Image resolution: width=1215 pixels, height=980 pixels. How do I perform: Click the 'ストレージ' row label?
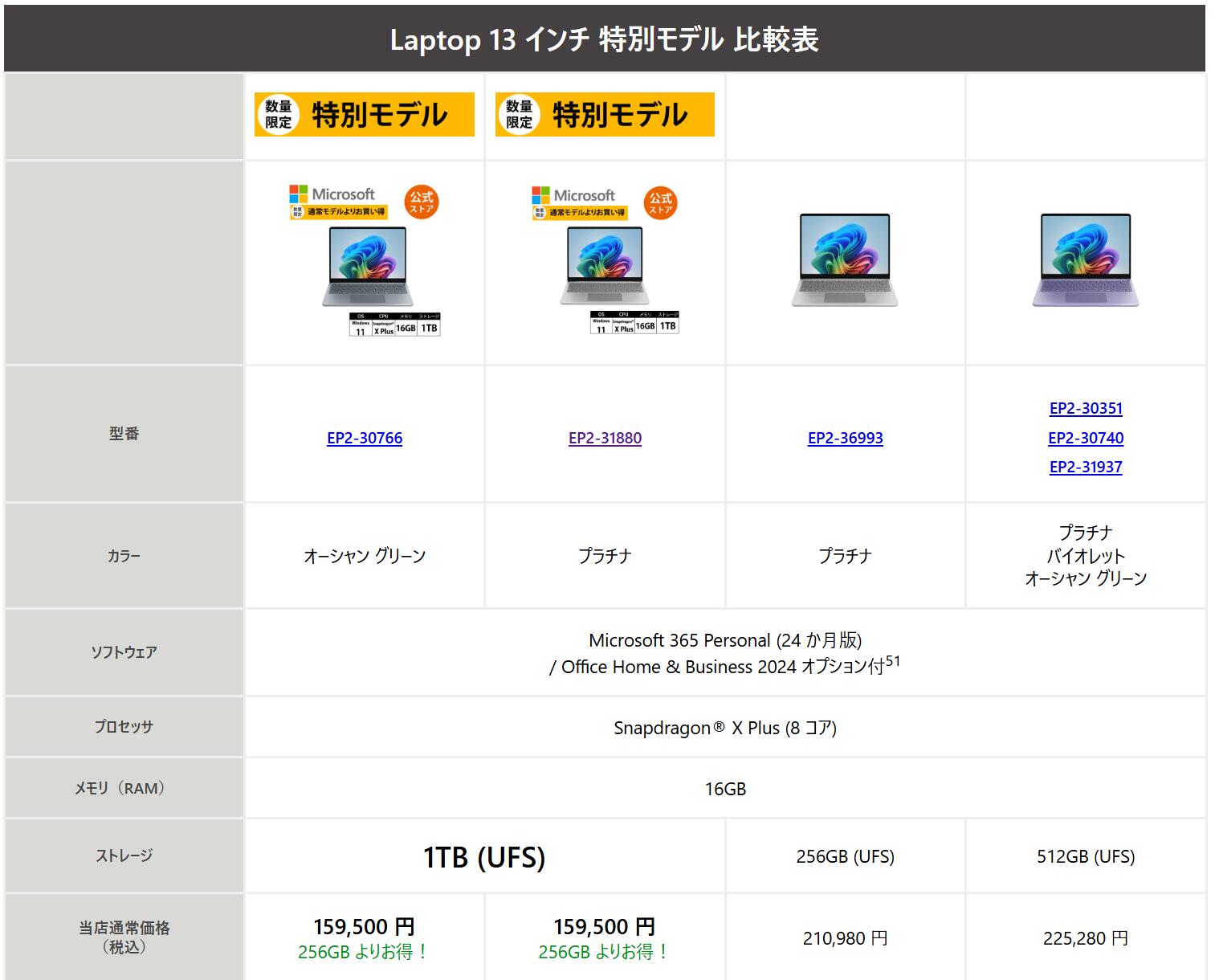(x=124, y=855)
